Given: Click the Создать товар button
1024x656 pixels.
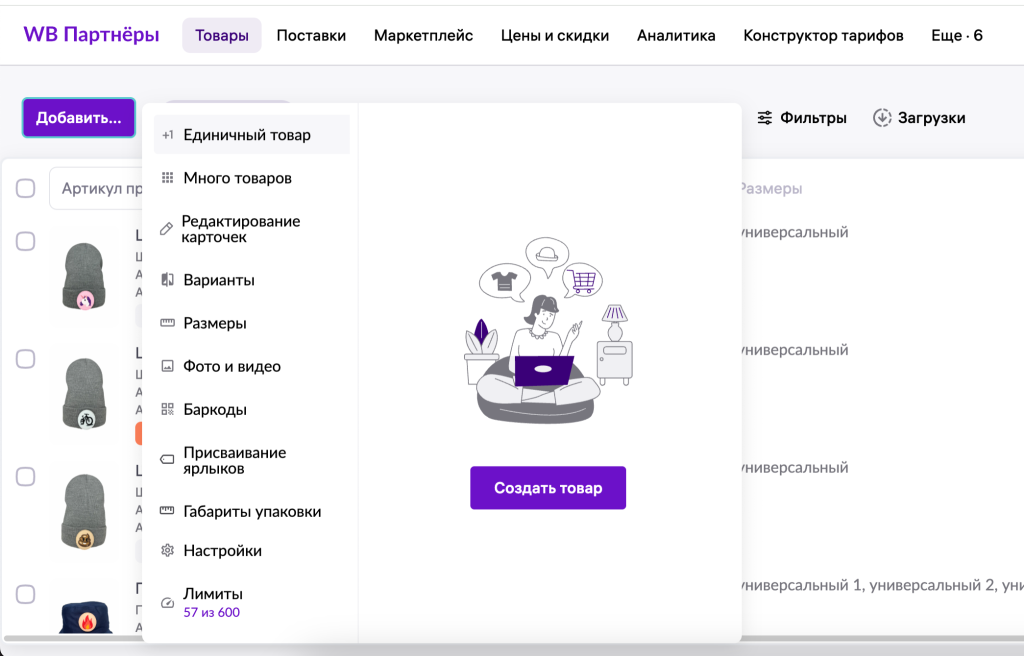Looking at the screenshot, I should click(x=548, y=487).
